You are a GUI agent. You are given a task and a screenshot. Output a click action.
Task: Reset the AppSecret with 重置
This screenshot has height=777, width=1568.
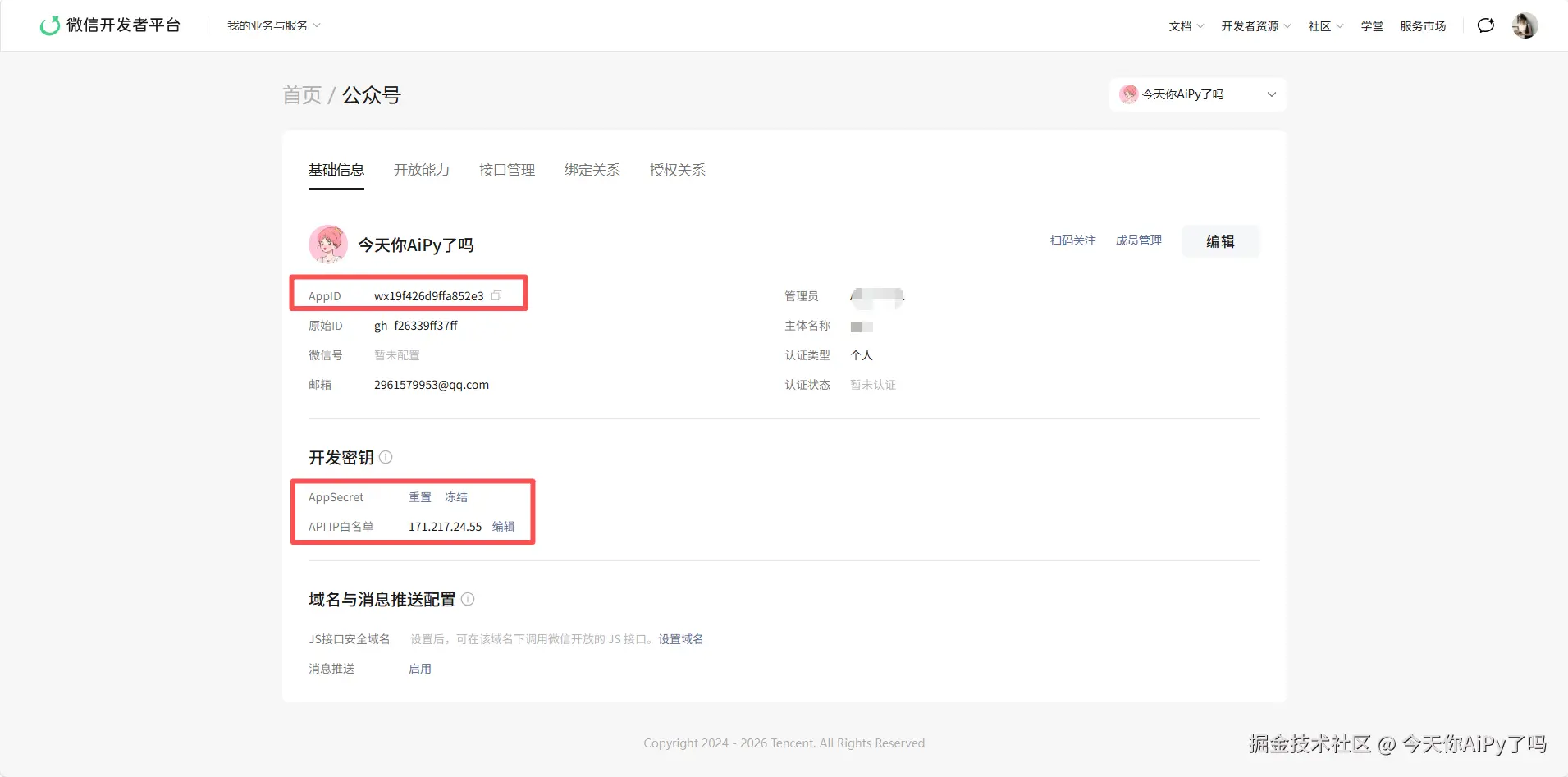pyautogui.click(x=420, y=497)
